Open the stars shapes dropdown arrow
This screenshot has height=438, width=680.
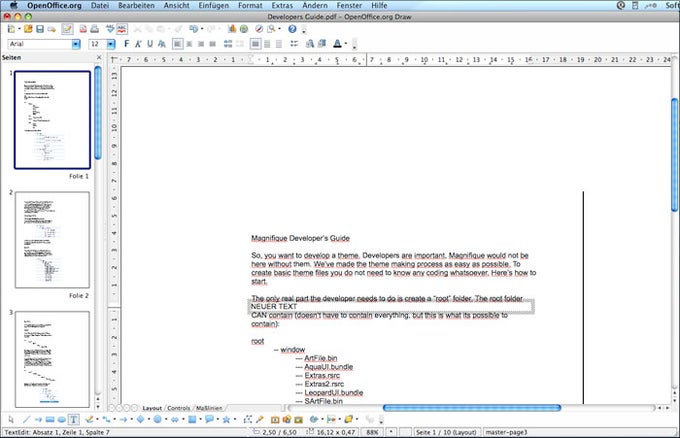[x=235, y=419]
